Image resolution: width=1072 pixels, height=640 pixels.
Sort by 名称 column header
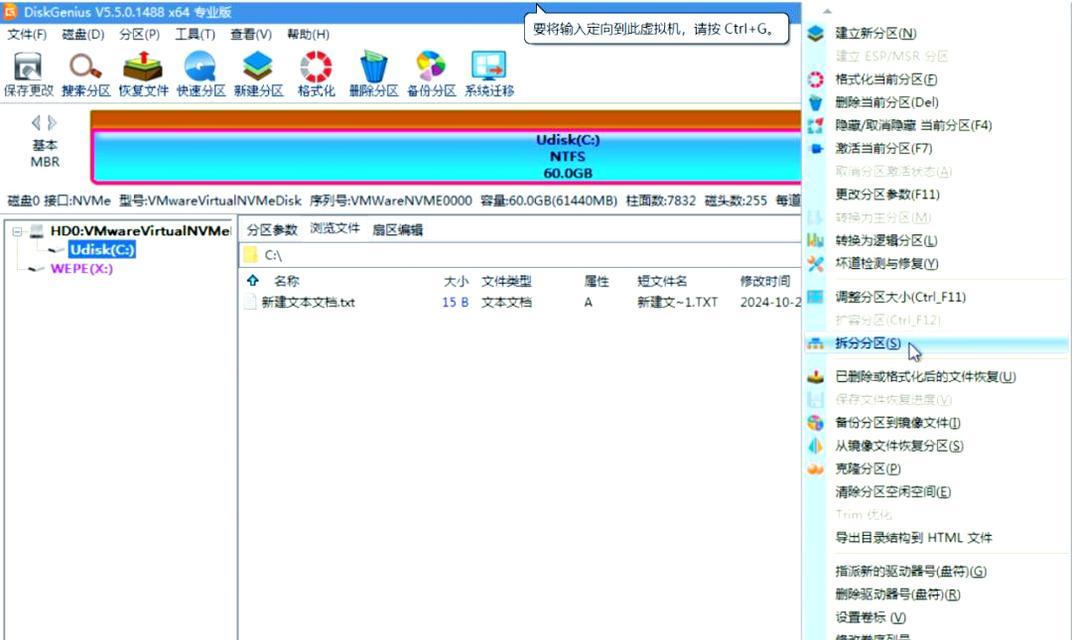pyautogui.click(x=286, y=281)
